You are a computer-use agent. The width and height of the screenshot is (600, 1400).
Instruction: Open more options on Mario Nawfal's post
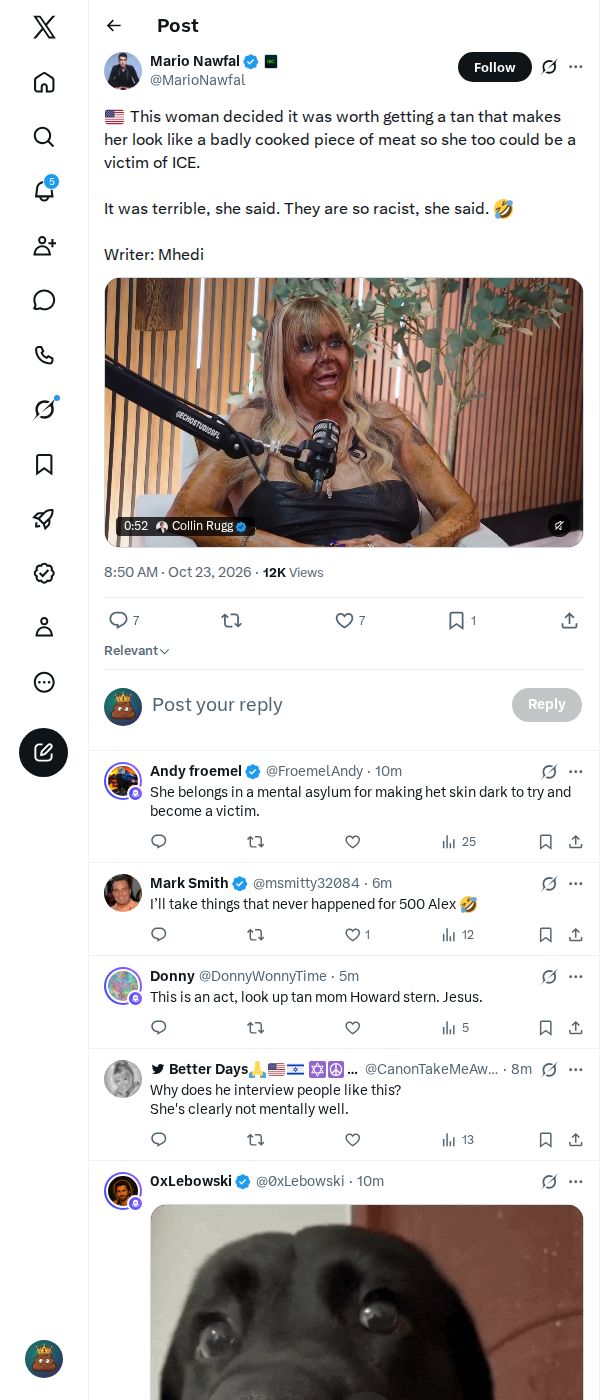pos(576,67)
